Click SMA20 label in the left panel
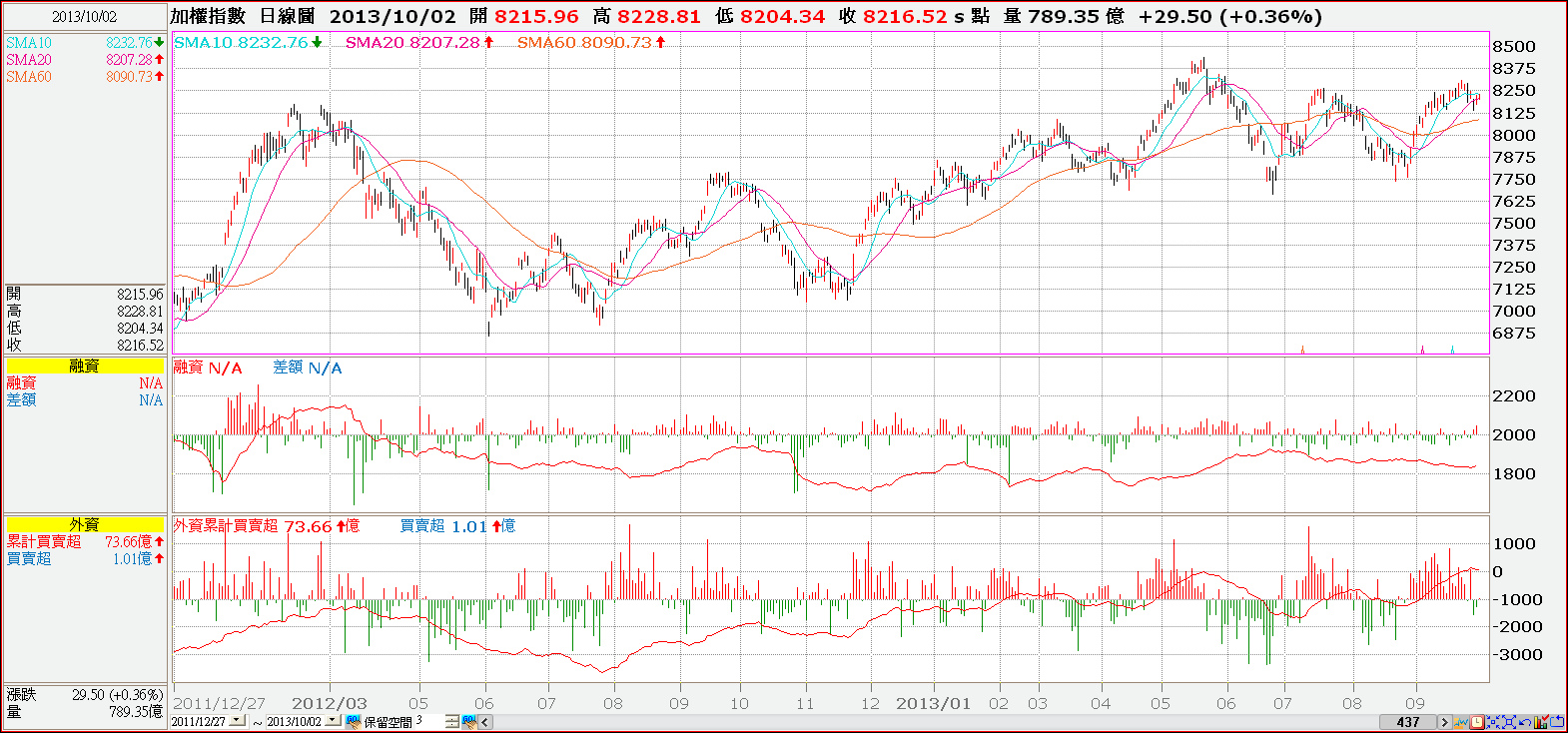This screenshot has height=733, width=1568. [x=29, y=60]
